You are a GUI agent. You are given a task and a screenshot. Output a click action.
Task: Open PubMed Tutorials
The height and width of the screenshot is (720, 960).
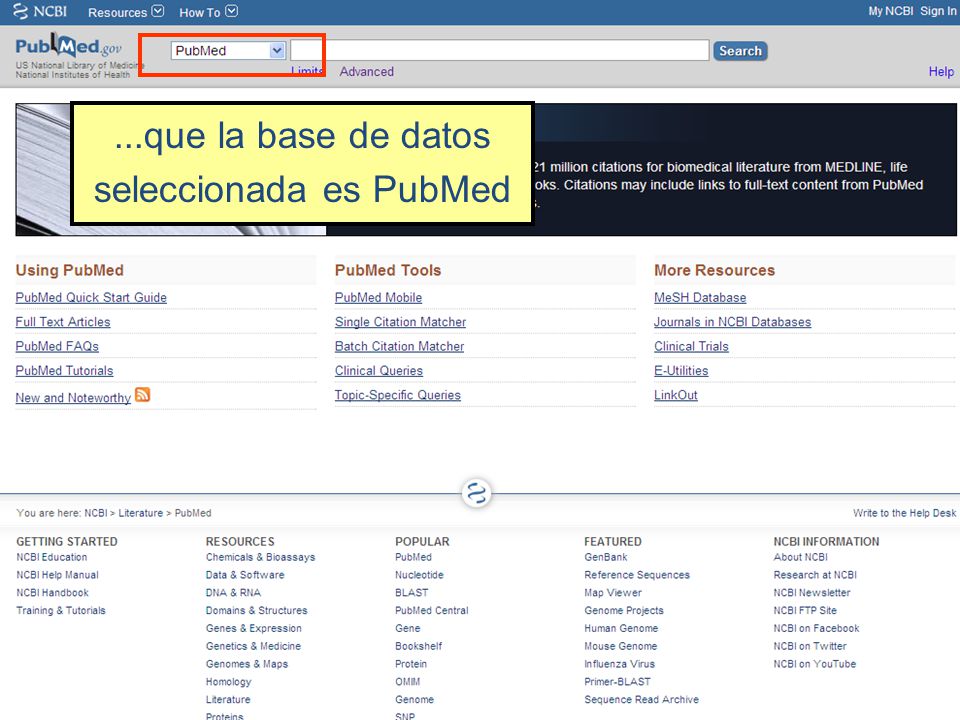64,371
